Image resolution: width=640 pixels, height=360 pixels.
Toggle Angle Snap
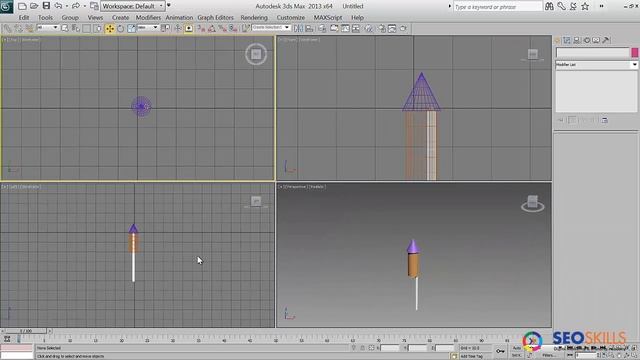coord(212,28)
